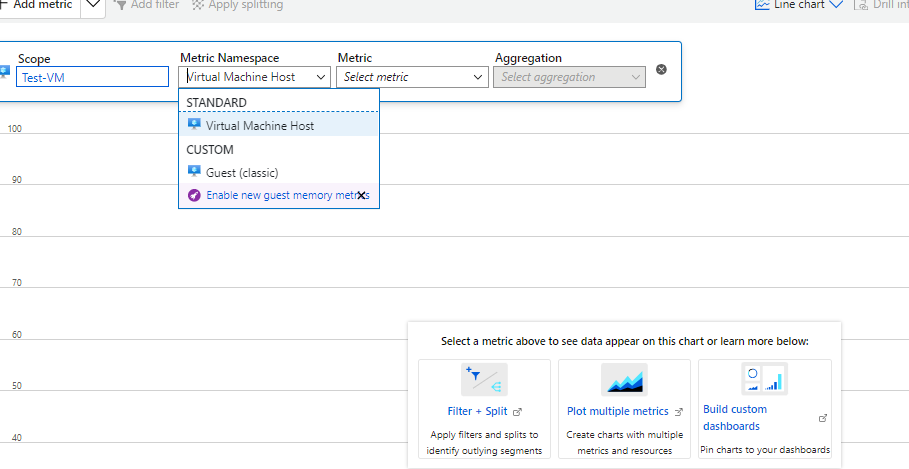Click the Build custom dashboards thumbnail

tap(765, 379)
